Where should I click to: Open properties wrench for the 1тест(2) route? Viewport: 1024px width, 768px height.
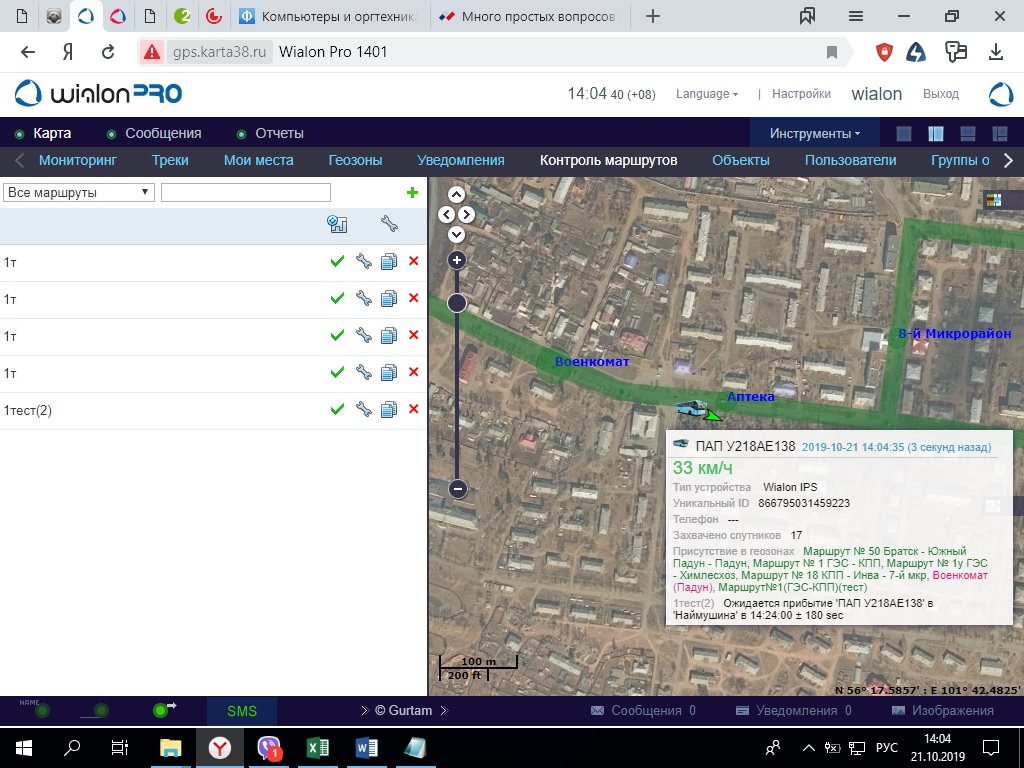(x=363, y=409)
